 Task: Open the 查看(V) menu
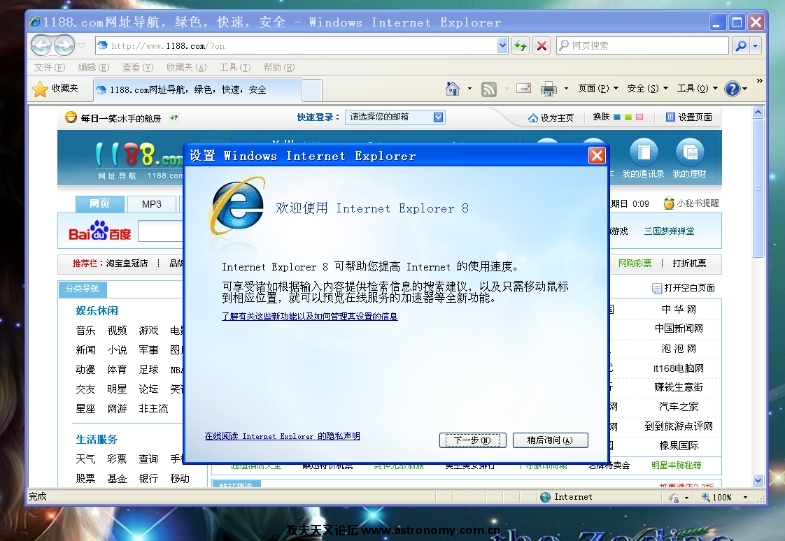click(137, 67)
